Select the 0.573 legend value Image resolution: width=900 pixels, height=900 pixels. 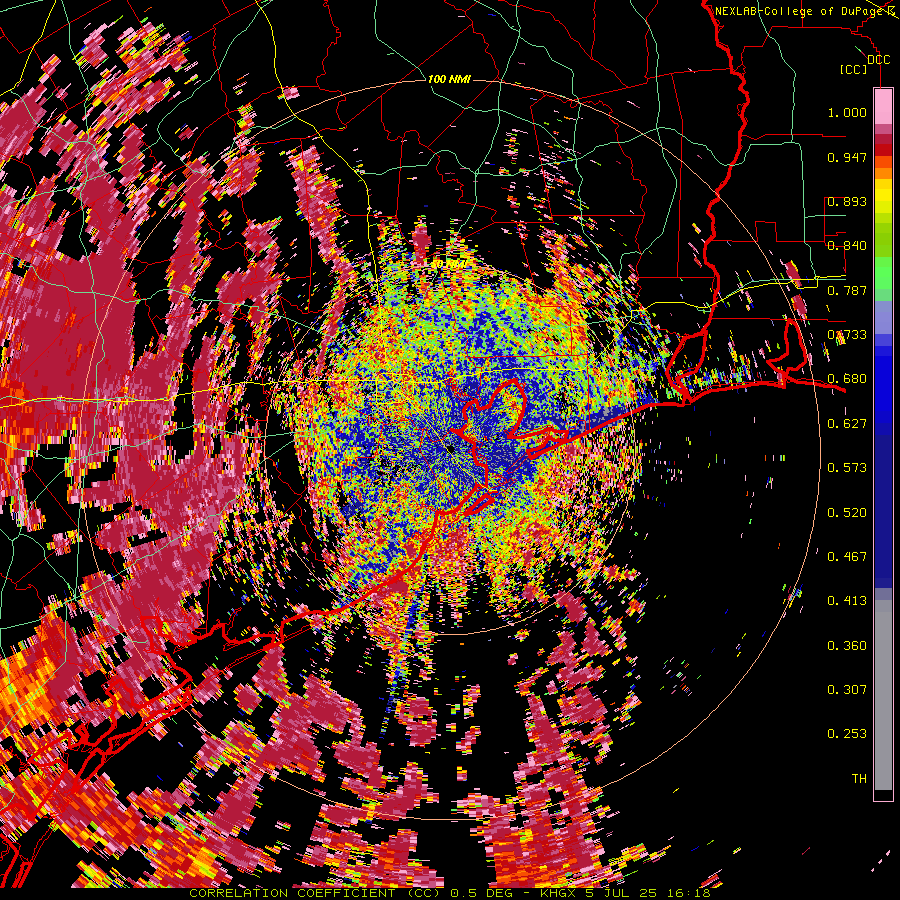click(x=847, y=468)
